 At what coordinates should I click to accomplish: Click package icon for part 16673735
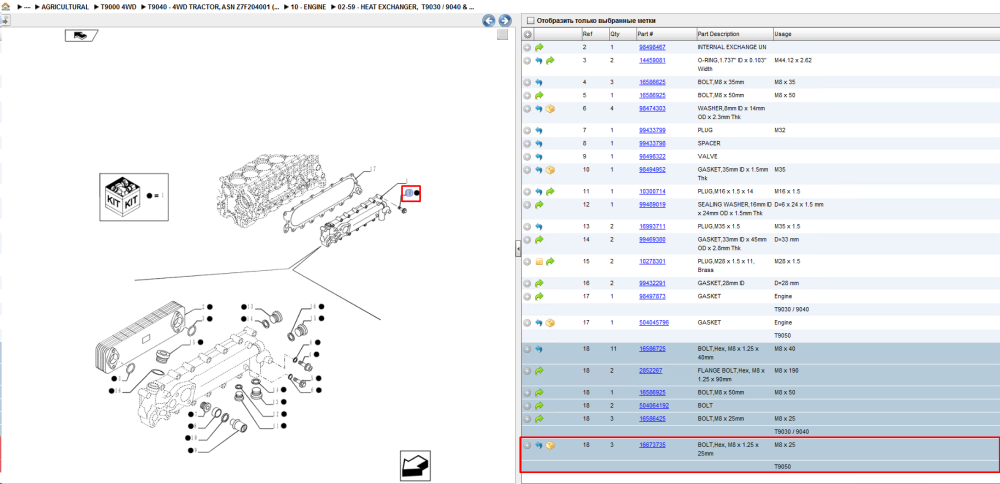550,445
